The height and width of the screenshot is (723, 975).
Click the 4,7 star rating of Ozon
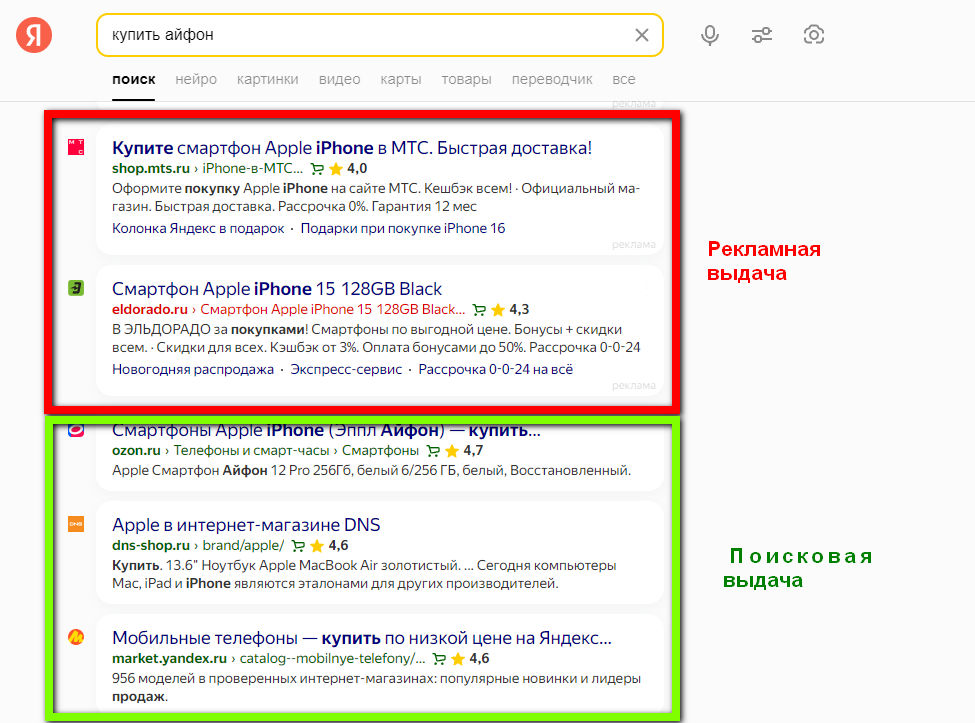[464, 451]
